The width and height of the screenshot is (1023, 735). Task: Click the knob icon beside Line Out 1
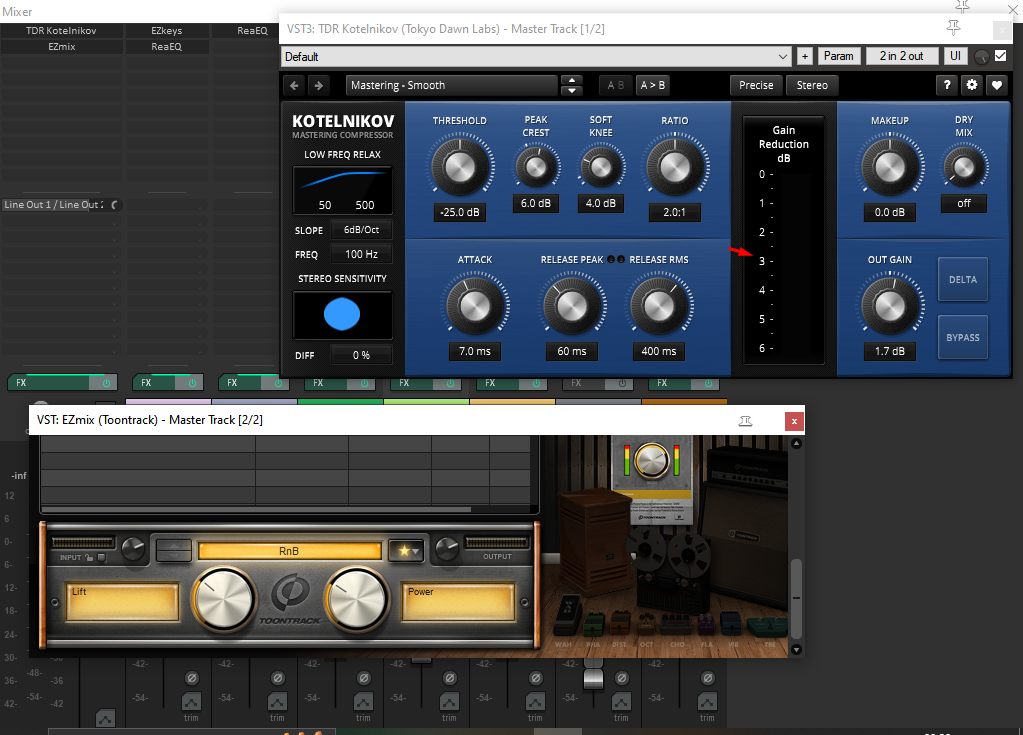click(115, 205)
